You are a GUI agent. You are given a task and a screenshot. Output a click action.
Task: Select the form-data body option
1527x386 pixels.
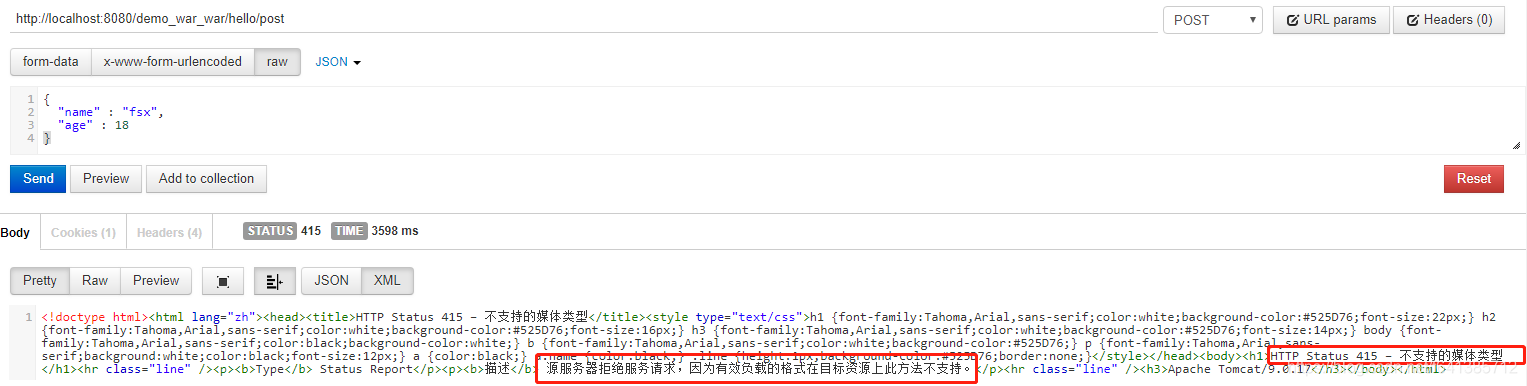(x=51, y=62)
